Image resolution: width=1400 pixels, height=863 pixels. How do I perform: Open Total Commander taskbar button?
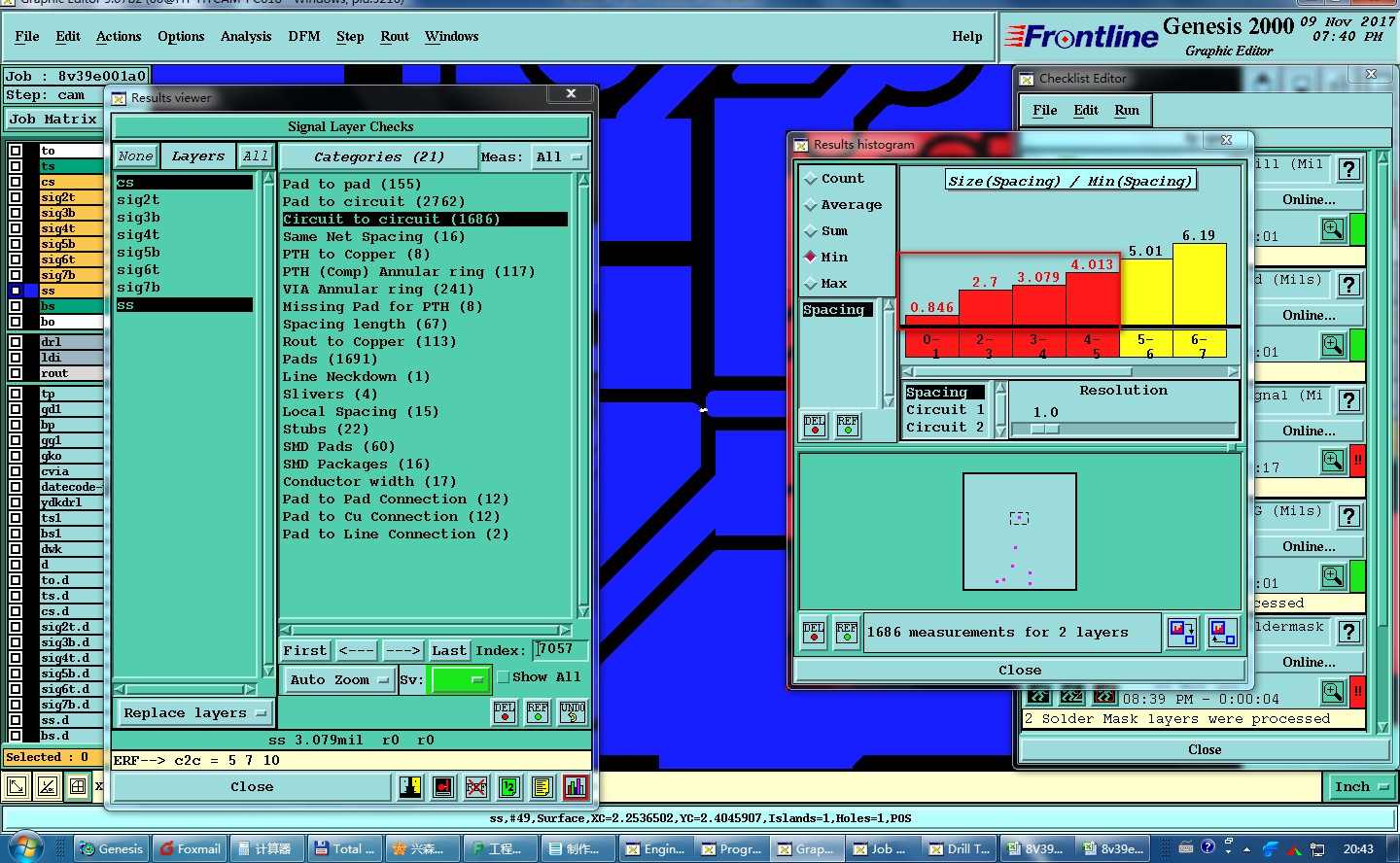pyautogui.click(x=344, y=848)
